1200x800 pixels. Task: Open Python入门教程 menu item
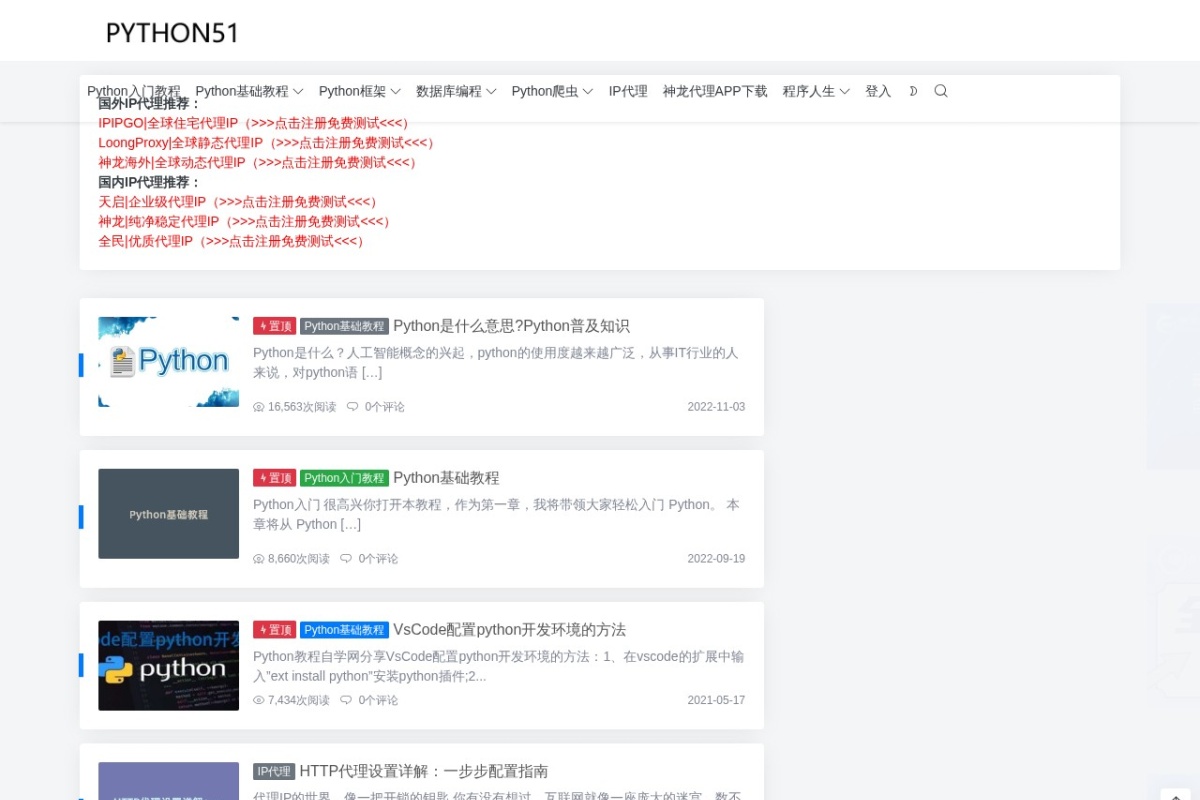(134, 91)
